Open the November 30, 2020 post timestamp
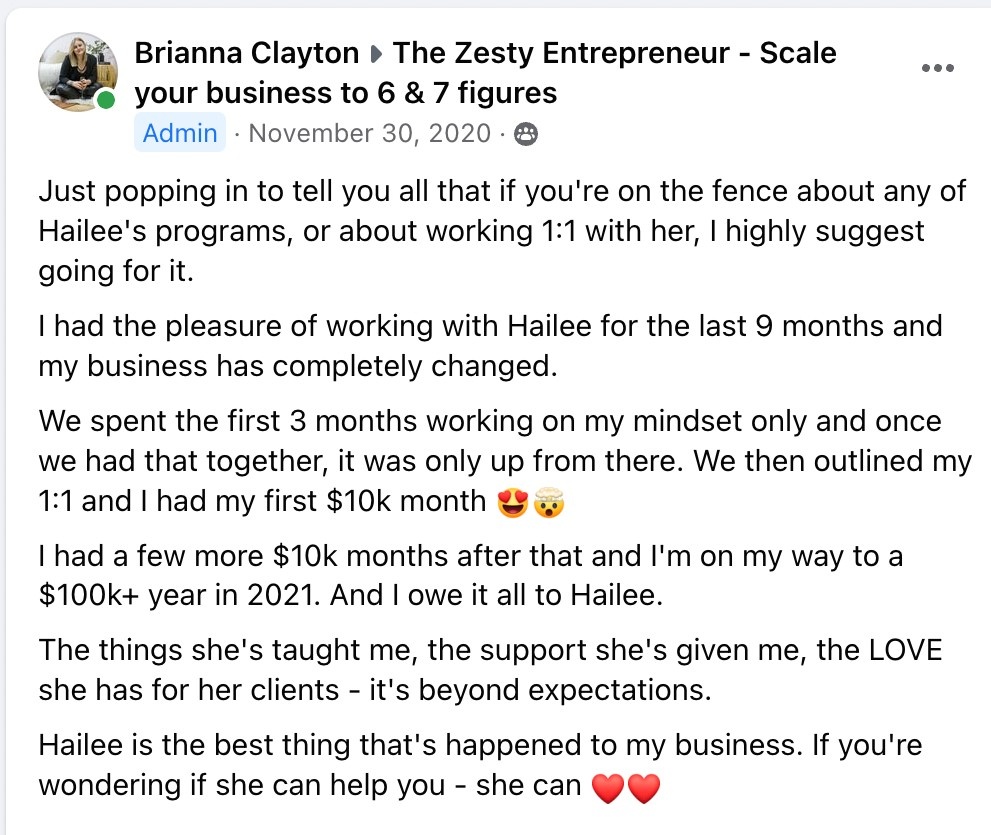 370,133
